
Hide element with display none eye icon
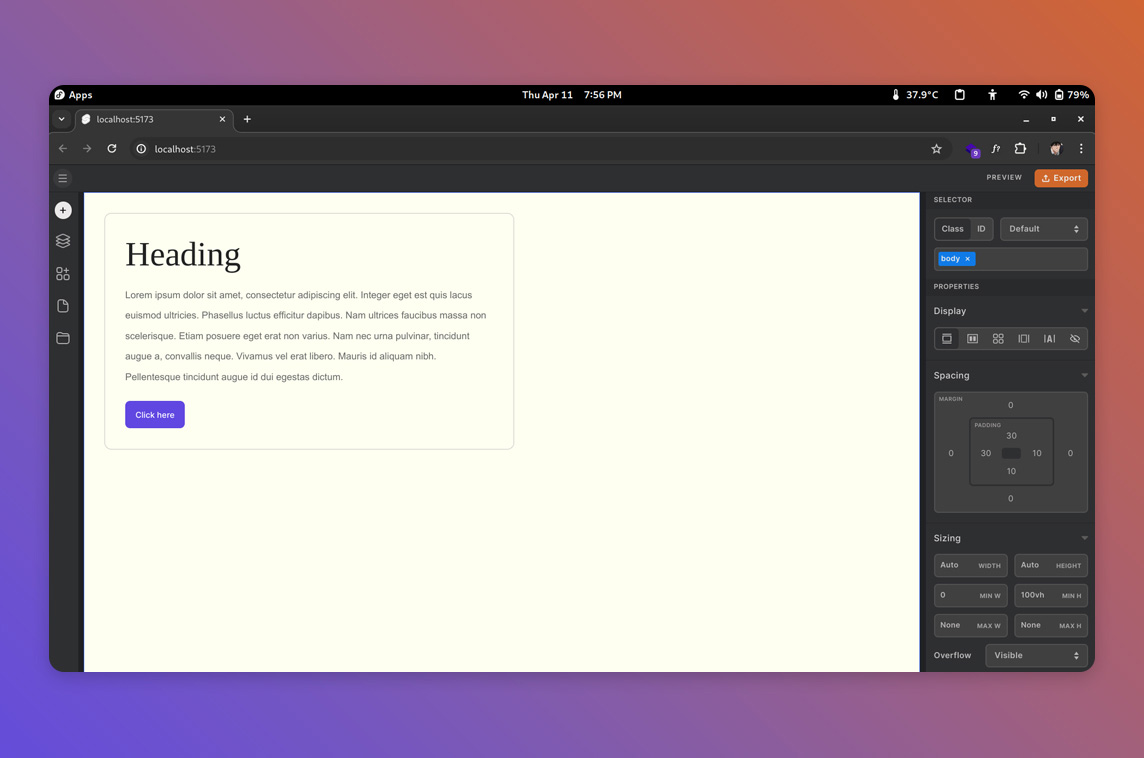[1075, 339]
